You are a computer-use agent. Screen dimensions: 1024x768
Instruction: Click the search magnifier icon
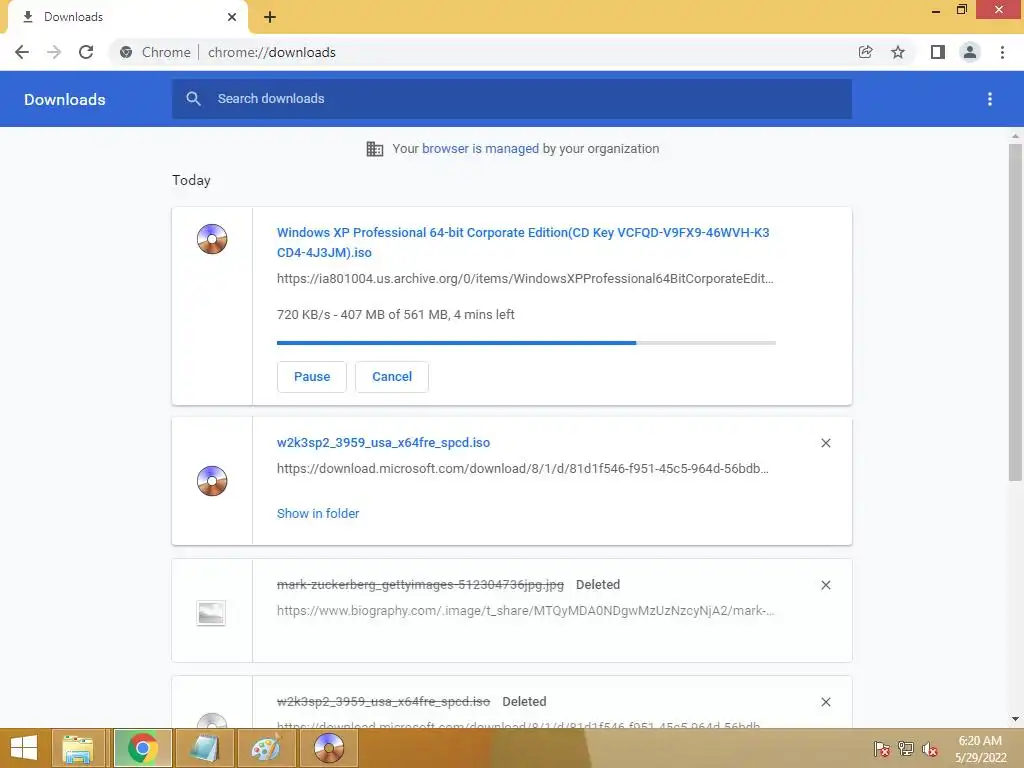(193, 99)
